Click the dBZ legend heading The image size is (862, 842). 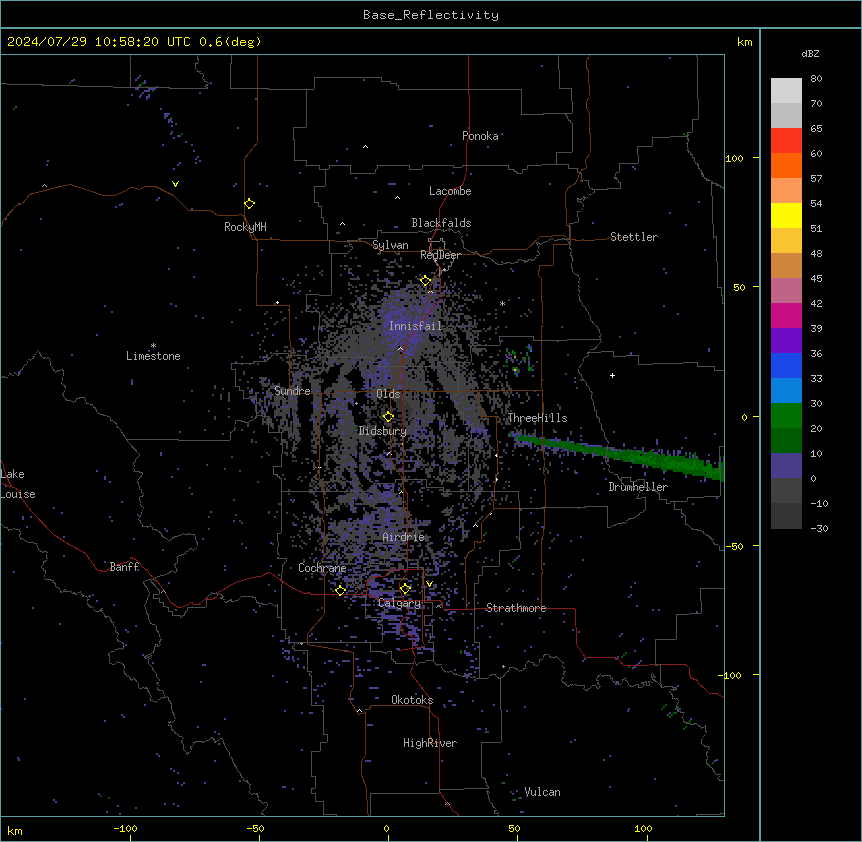point(810,53)
